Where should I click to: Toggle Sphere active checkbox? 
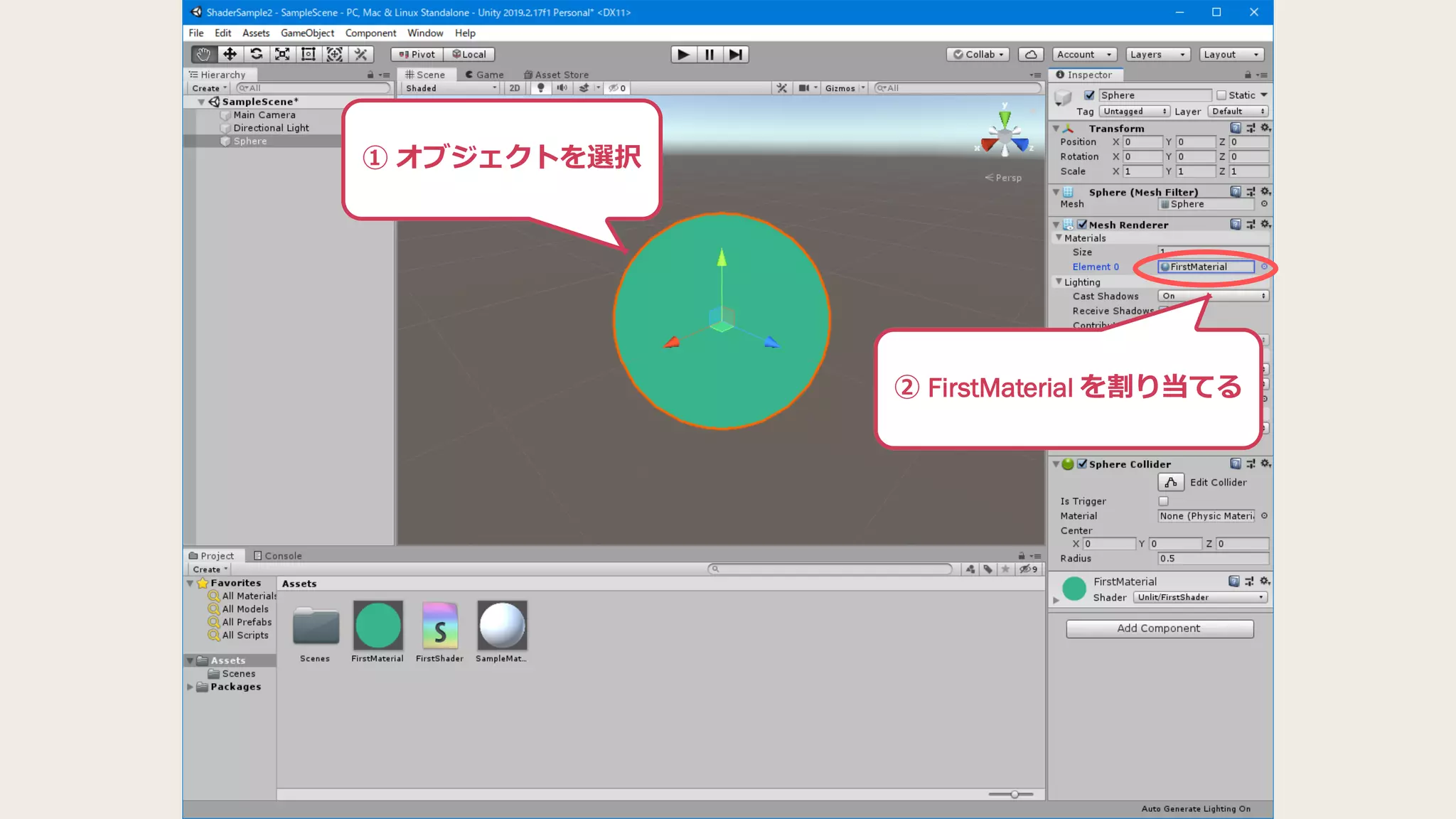point(1089,95)
